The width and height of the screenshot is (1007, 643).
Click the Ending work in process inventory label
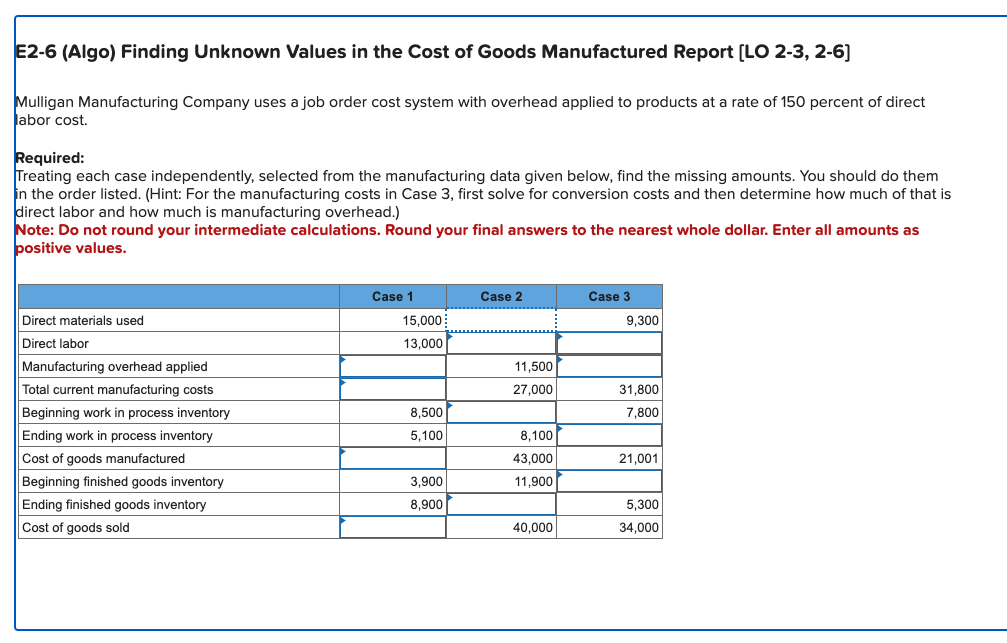[118, 436]
